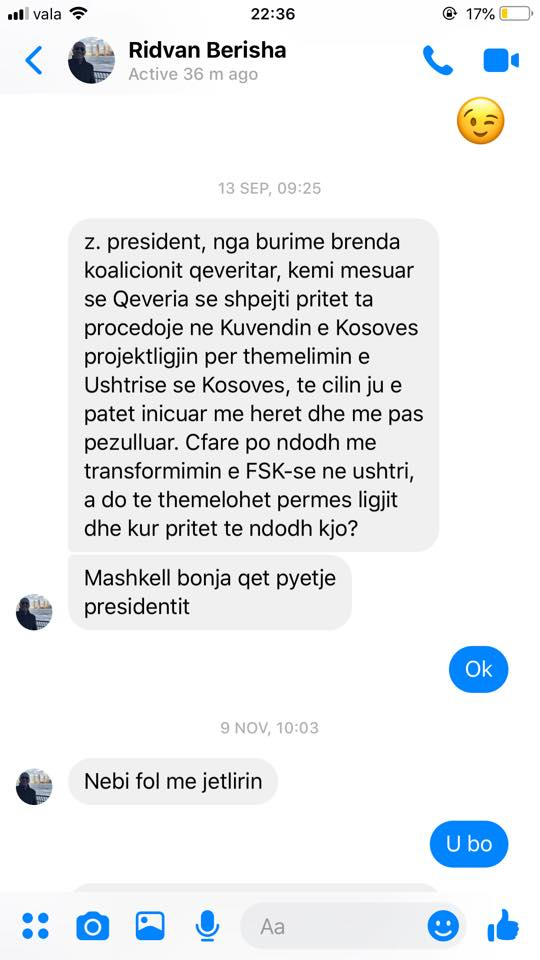Tap Ridvan Berisha's header profile picture
The width and height of the screenshot is (540, 960).
[x=91, y=61]
